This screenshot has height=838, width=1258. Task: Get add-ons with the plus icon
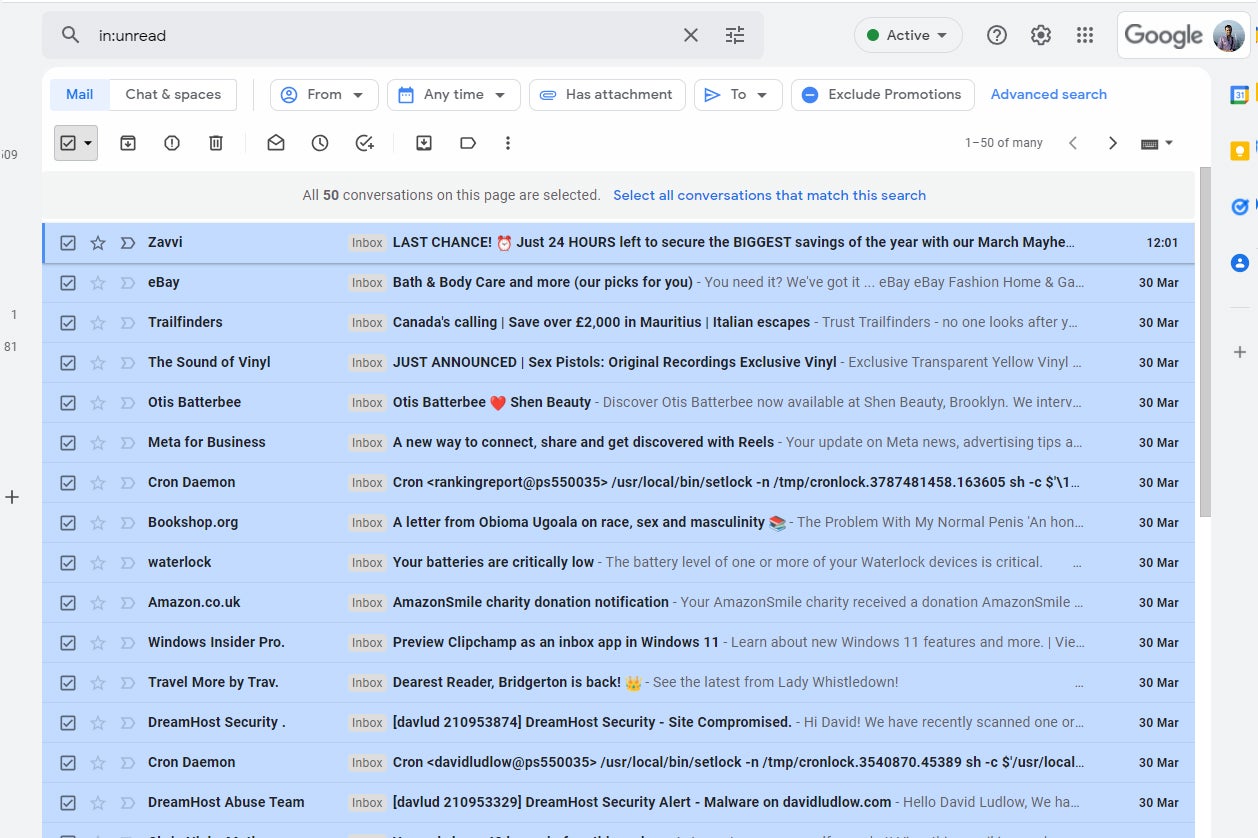(1240, 352)
